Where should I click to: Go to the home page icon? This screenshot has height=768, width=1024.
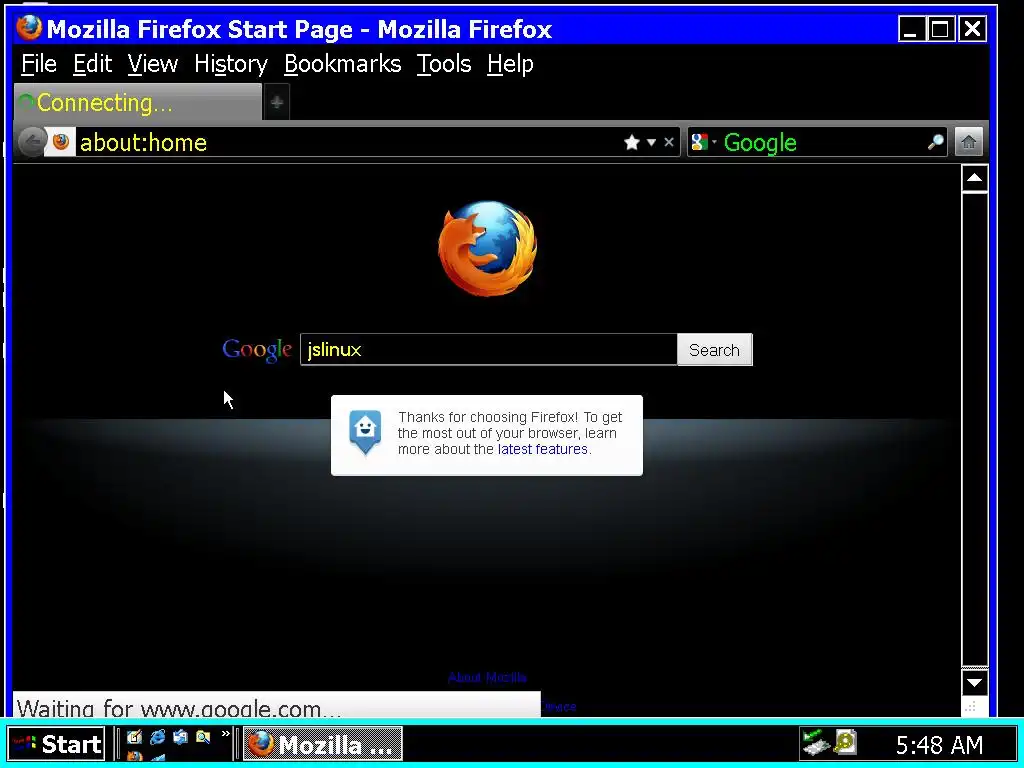(x=968, y=142)
